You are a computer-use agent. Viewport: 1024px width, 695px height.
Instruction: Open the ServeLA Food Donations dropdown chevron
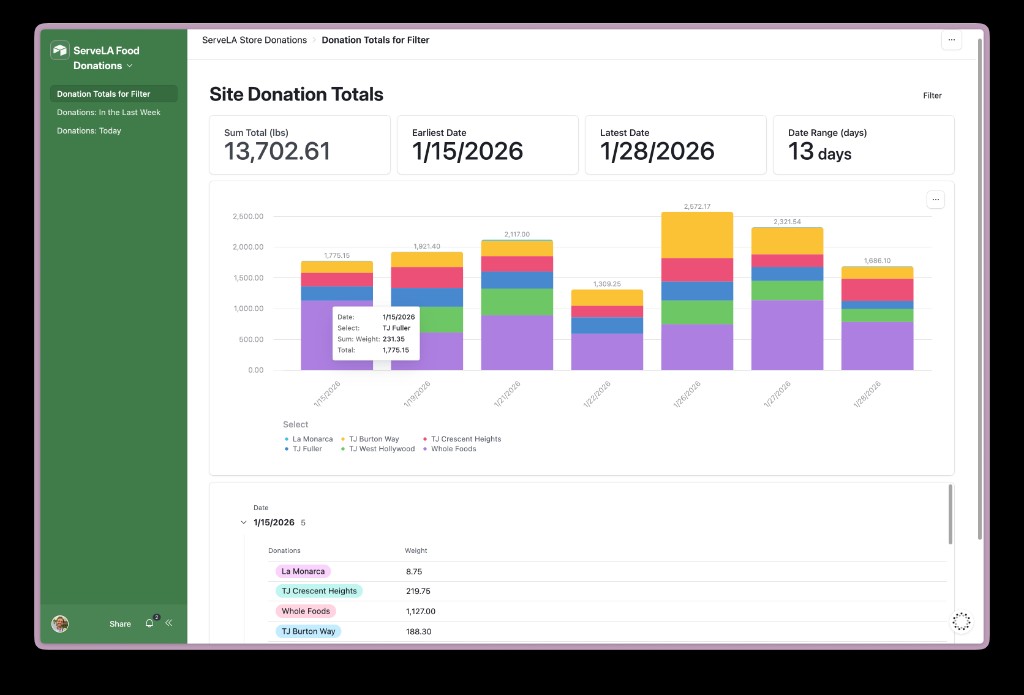coord(129,66)
